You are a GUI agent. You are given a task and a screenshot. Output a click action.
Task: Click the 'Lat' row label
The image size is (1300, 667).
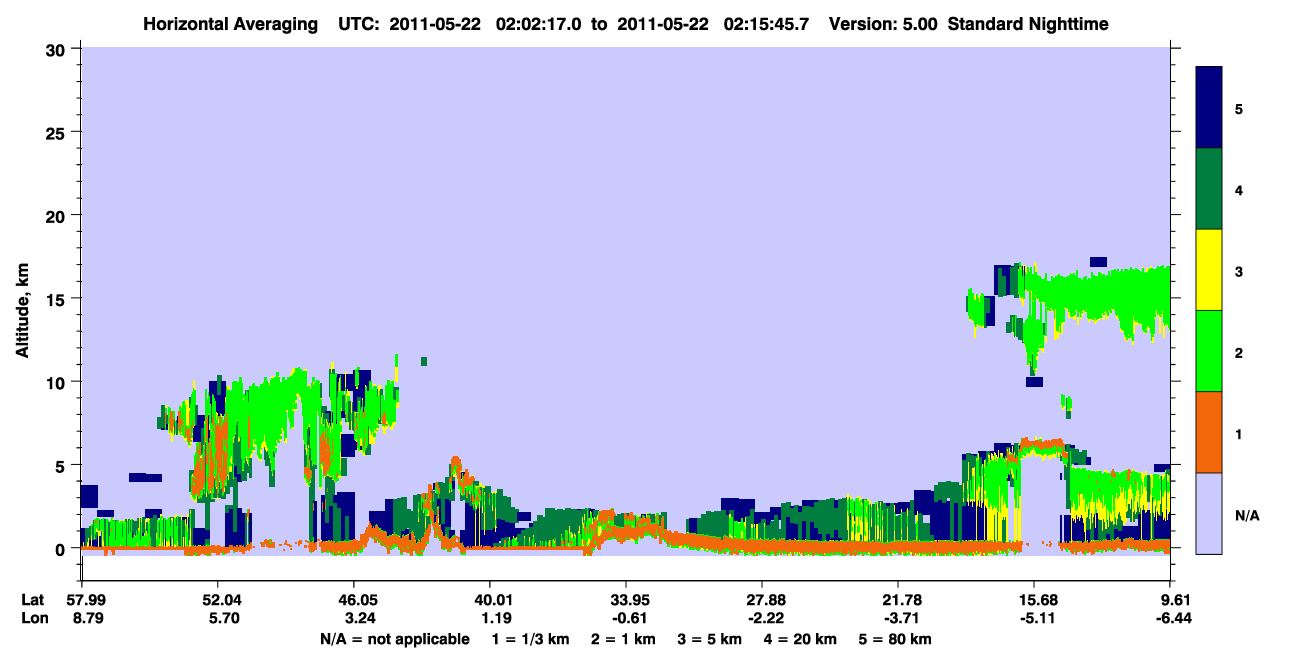coord(33,600)
